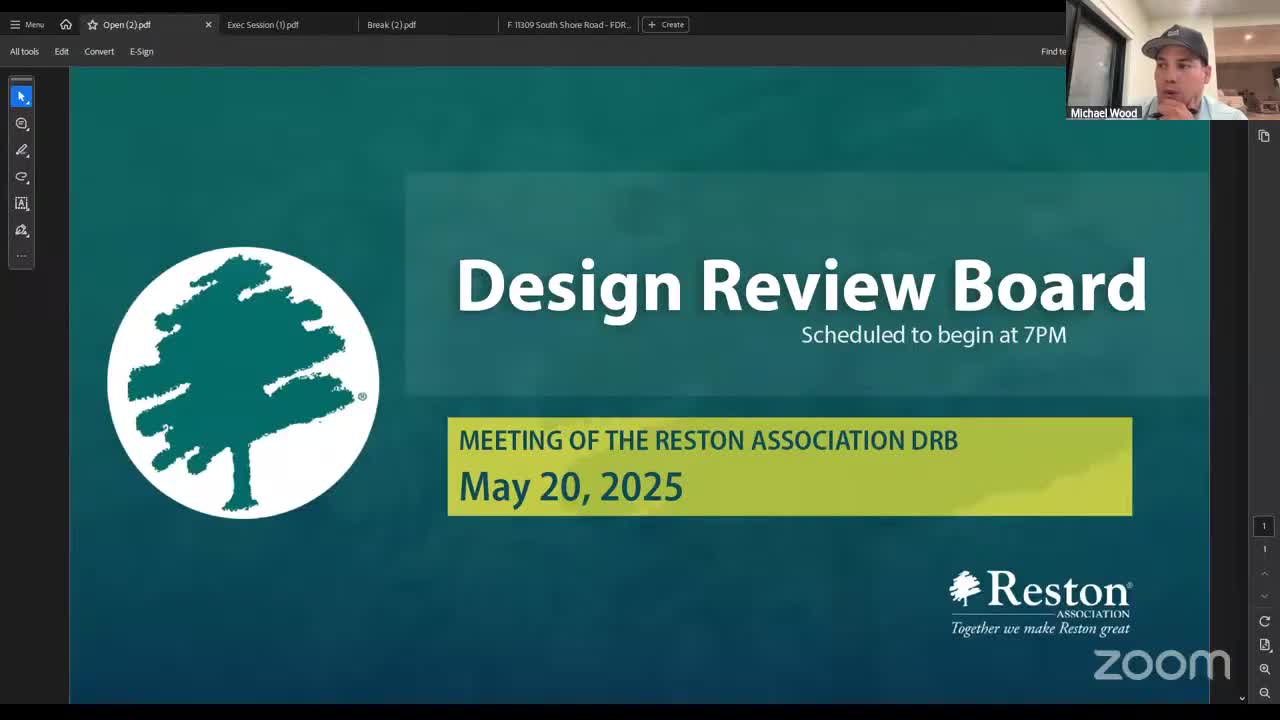1280x720 pixels.
Task: Rotate the page with the rotate icon
Action: (1264, 621)
